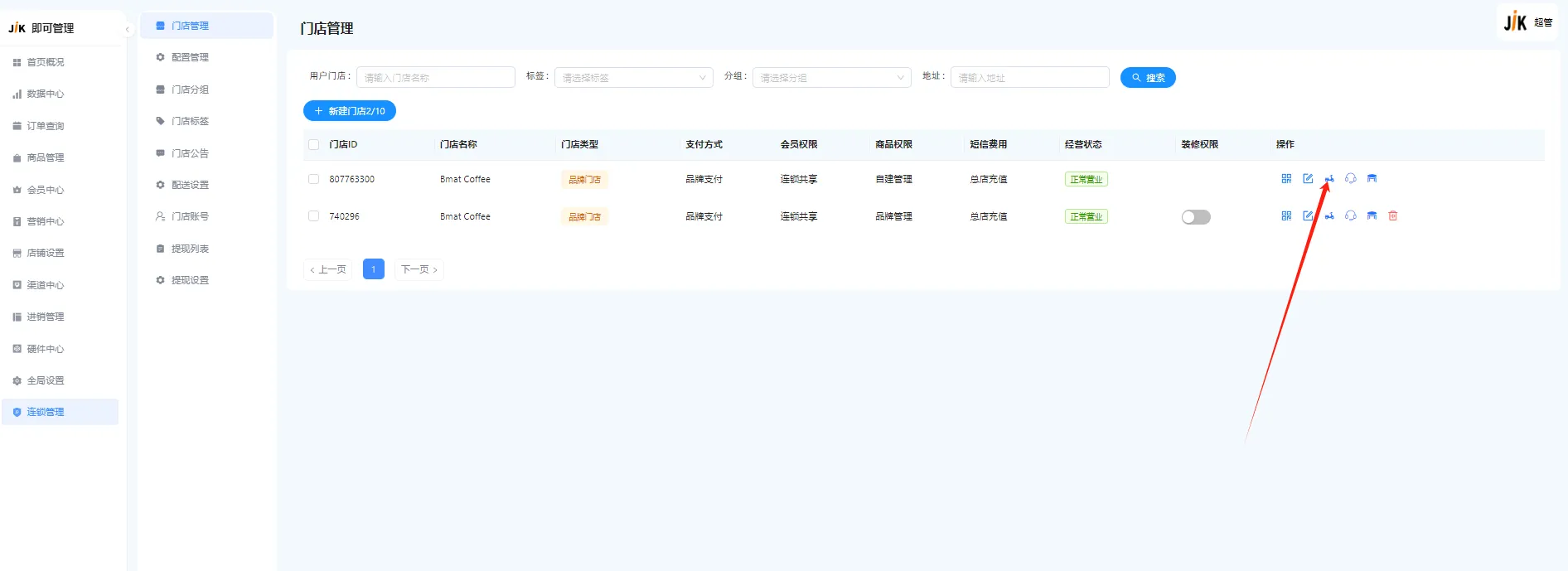Open delivery scooter settings for store 807763300
The image size is (1568, 571).
point(1329,179)
